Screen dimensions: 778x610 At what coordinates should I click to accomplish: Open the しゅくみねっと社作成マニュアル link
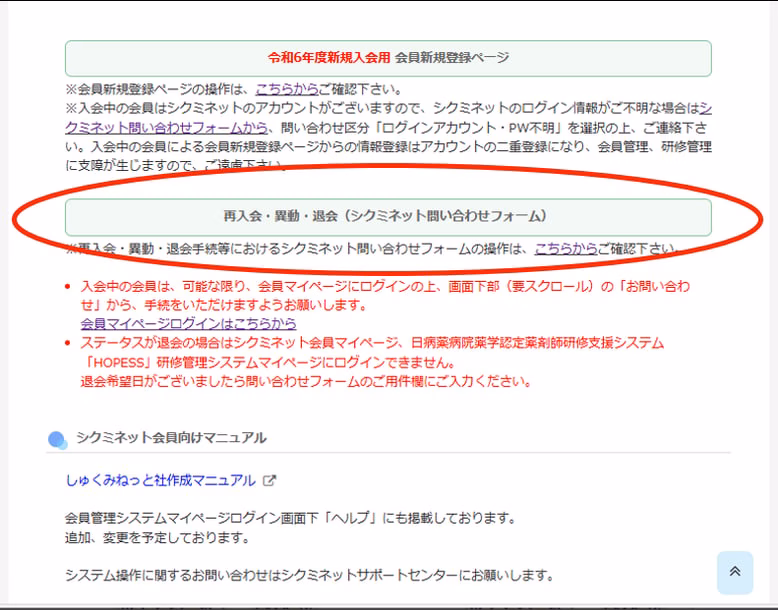pyautogui.click(x=160, y=480)
